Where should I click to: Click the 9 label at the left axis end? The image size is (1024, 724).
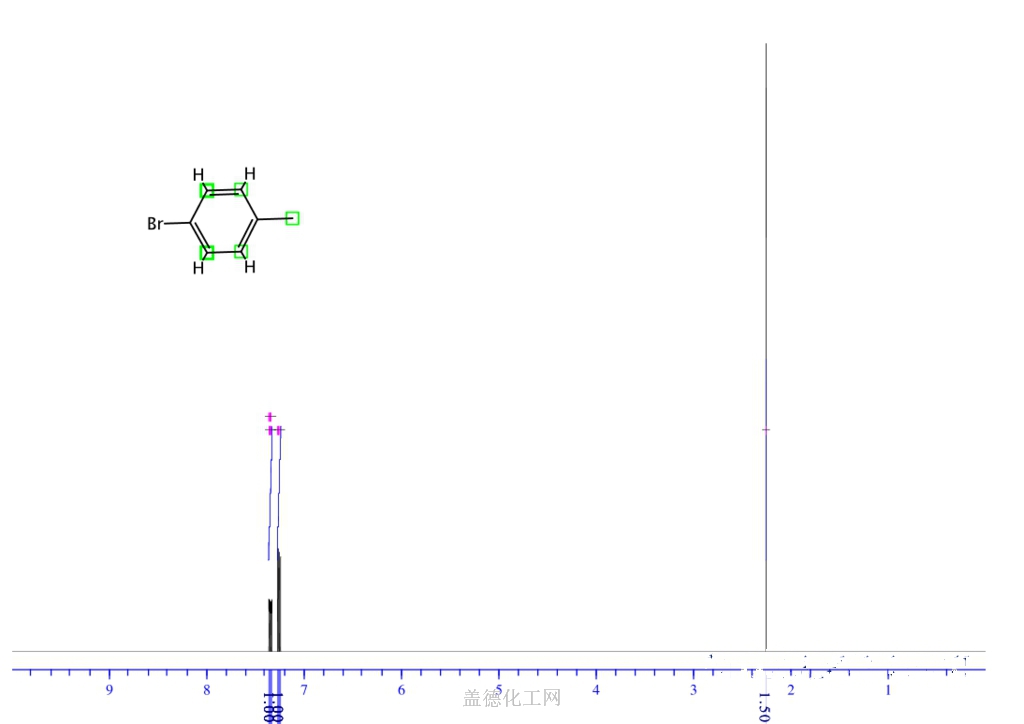click(x=110, y=690)
